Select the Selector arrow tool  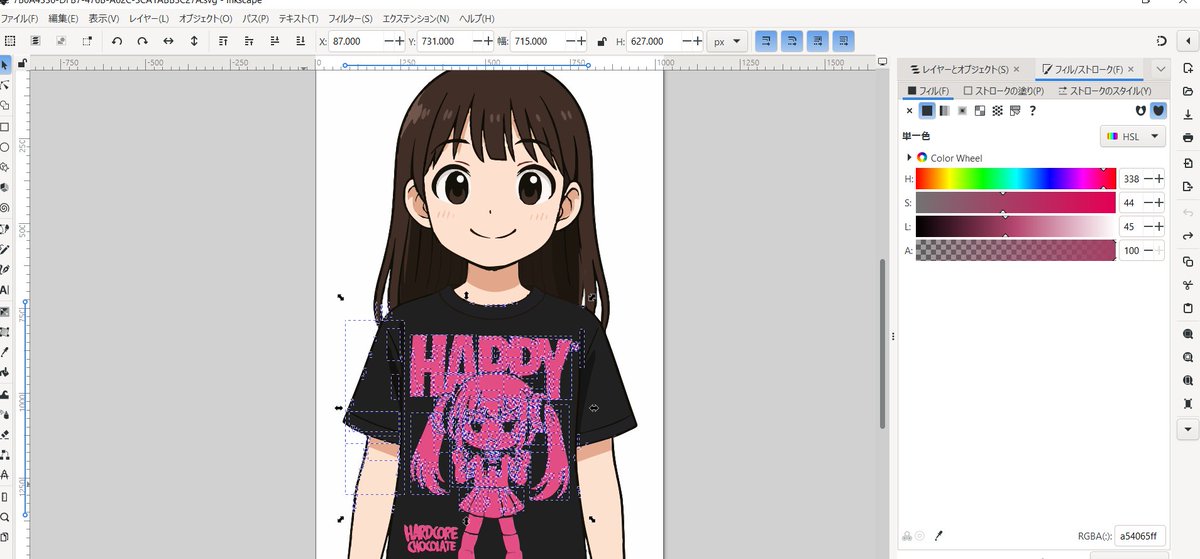(x=5, y=65)
